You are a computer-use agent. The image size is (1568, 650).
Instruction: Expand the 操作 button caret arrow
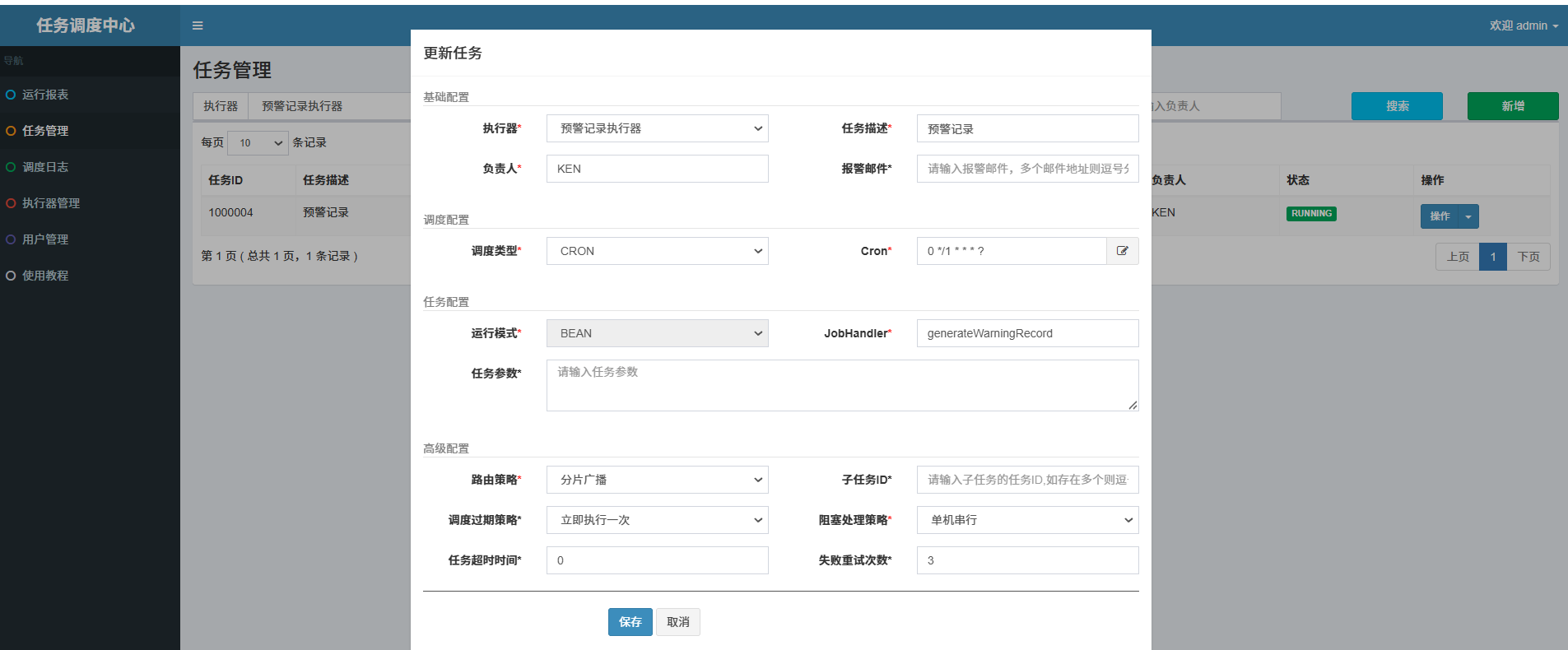[x=1468, y=216]
